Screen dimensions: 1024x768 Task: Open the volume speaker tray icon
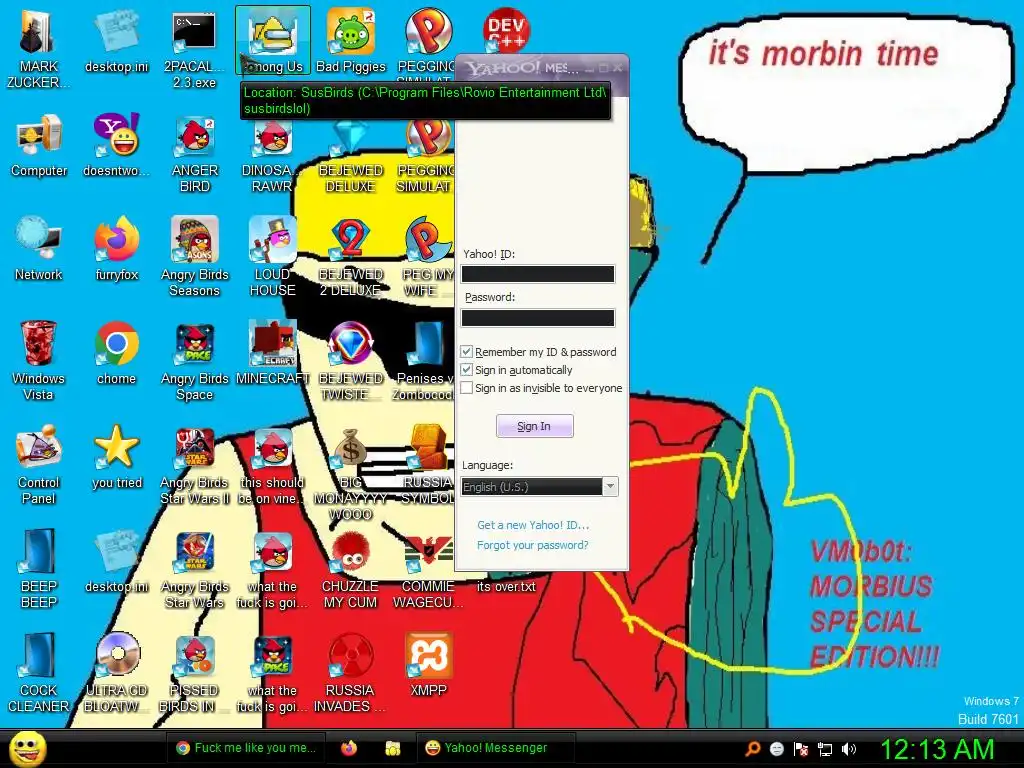848,748
